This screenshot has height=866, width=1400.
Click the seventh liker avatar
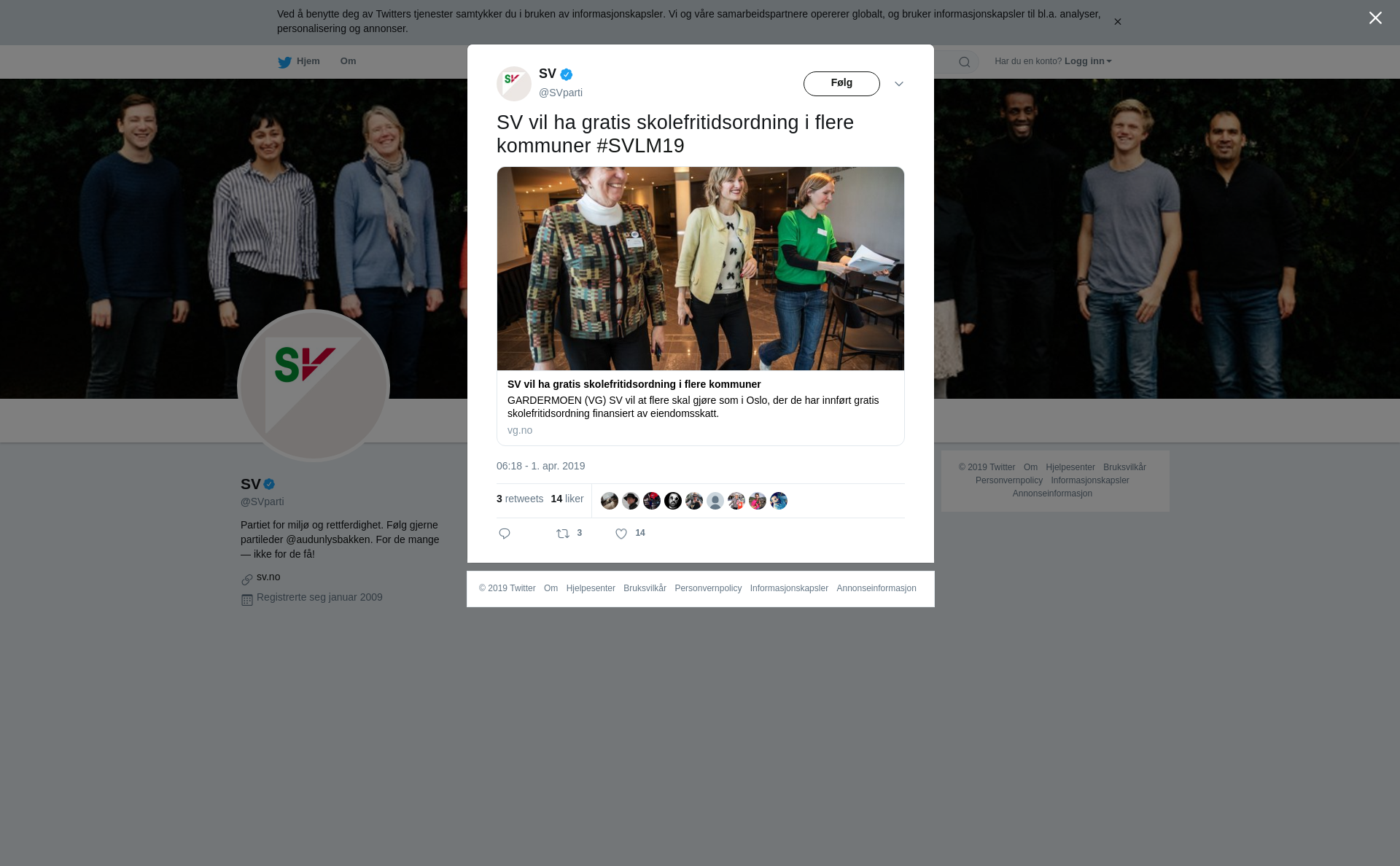pos(736,501)
